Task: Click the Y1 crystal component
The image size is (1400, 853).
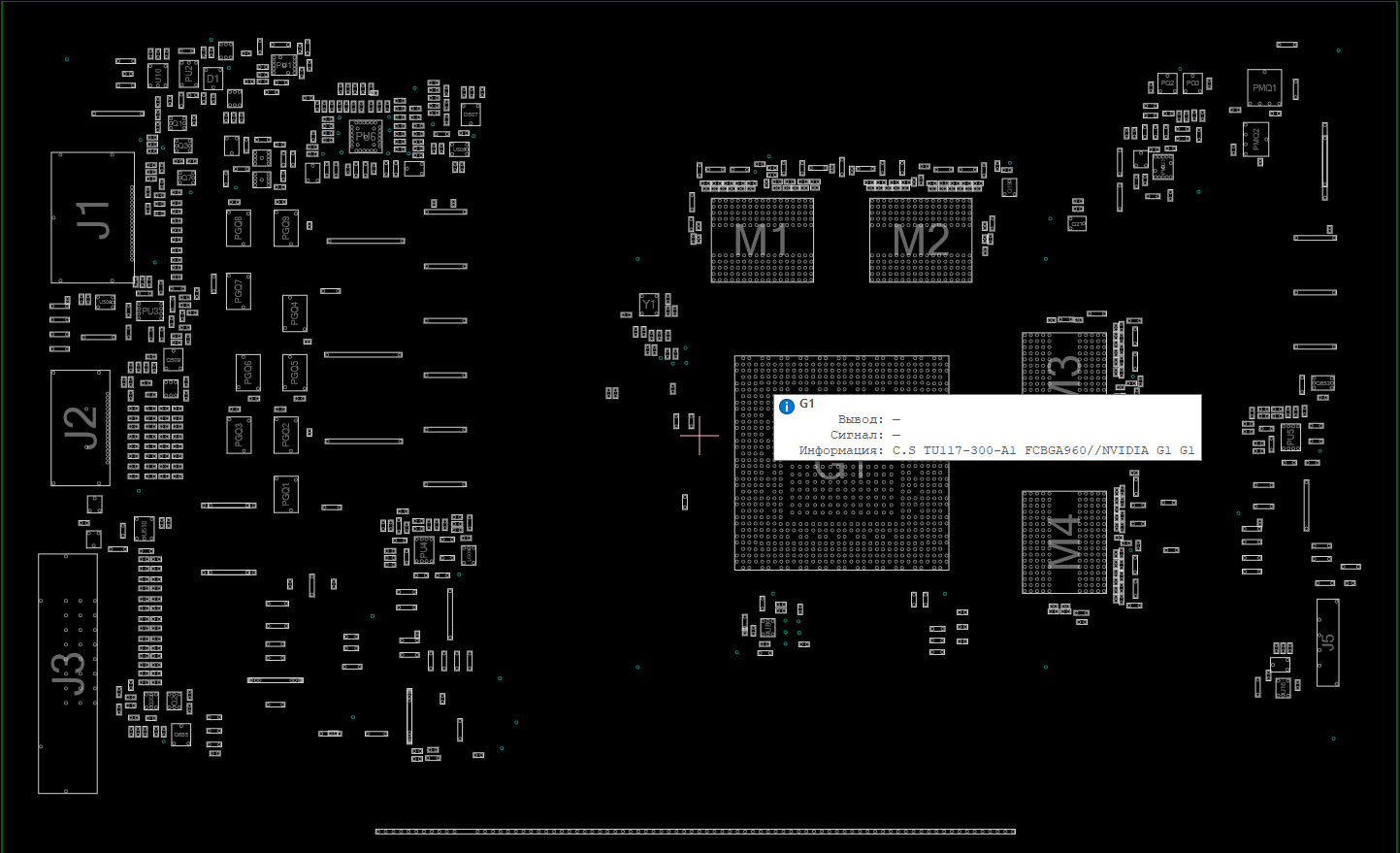Action: click(649, 305)
